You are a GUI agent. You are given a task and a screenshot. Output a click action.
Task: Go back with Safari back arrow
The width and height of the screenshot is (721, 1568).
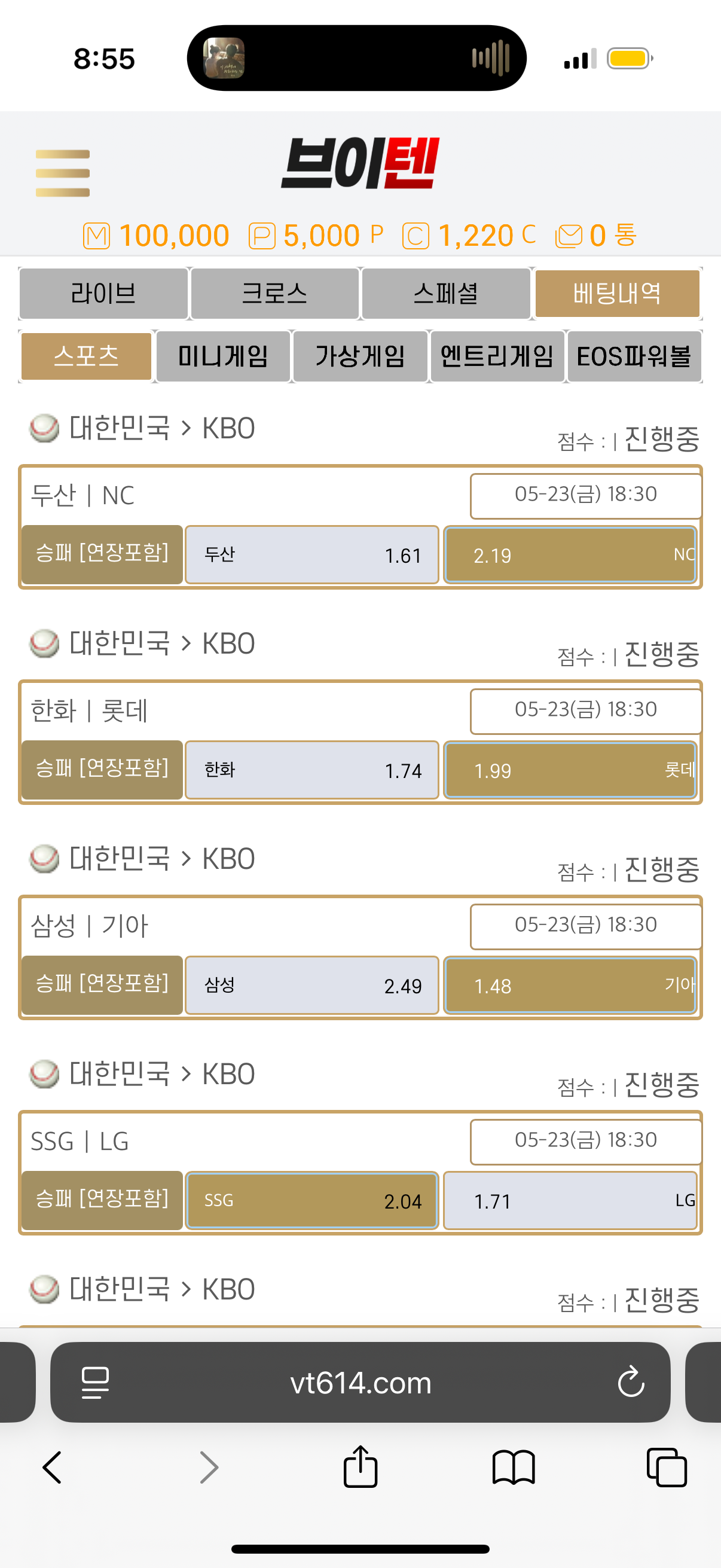53,1468
